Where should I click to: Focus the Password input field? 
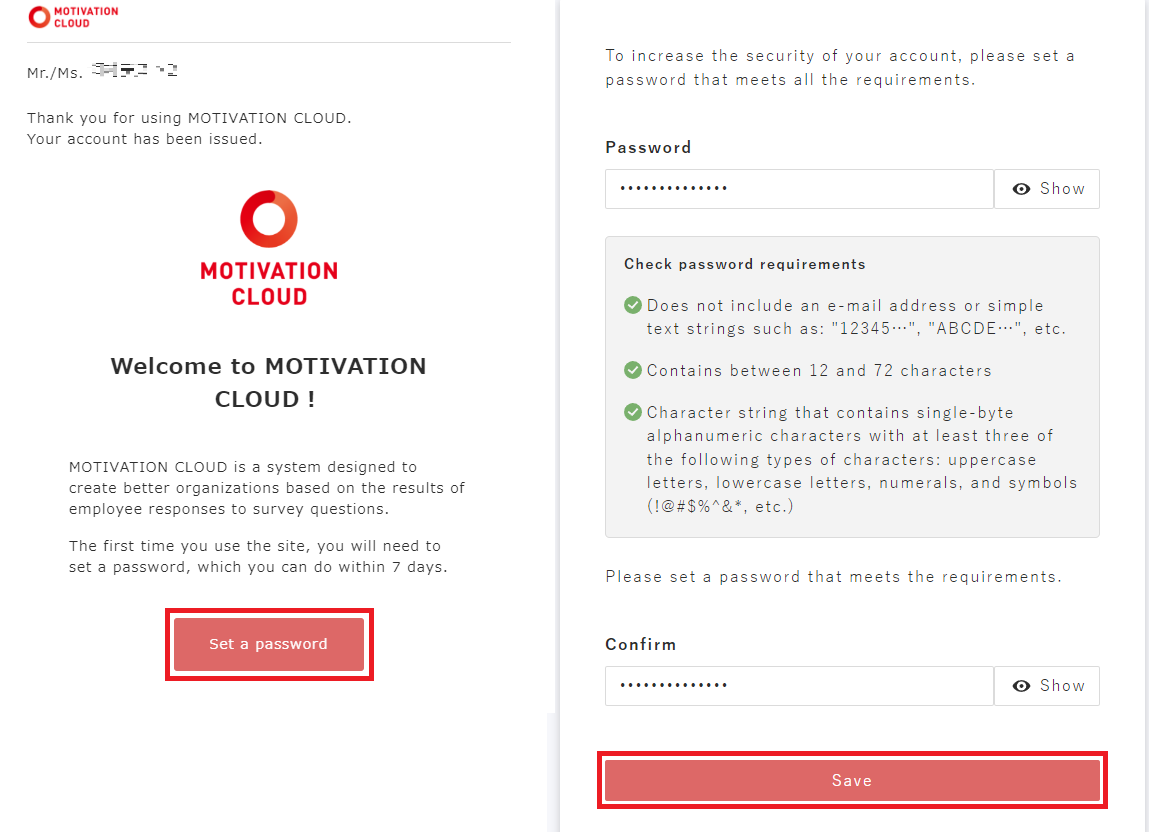(x=799, y=189)
